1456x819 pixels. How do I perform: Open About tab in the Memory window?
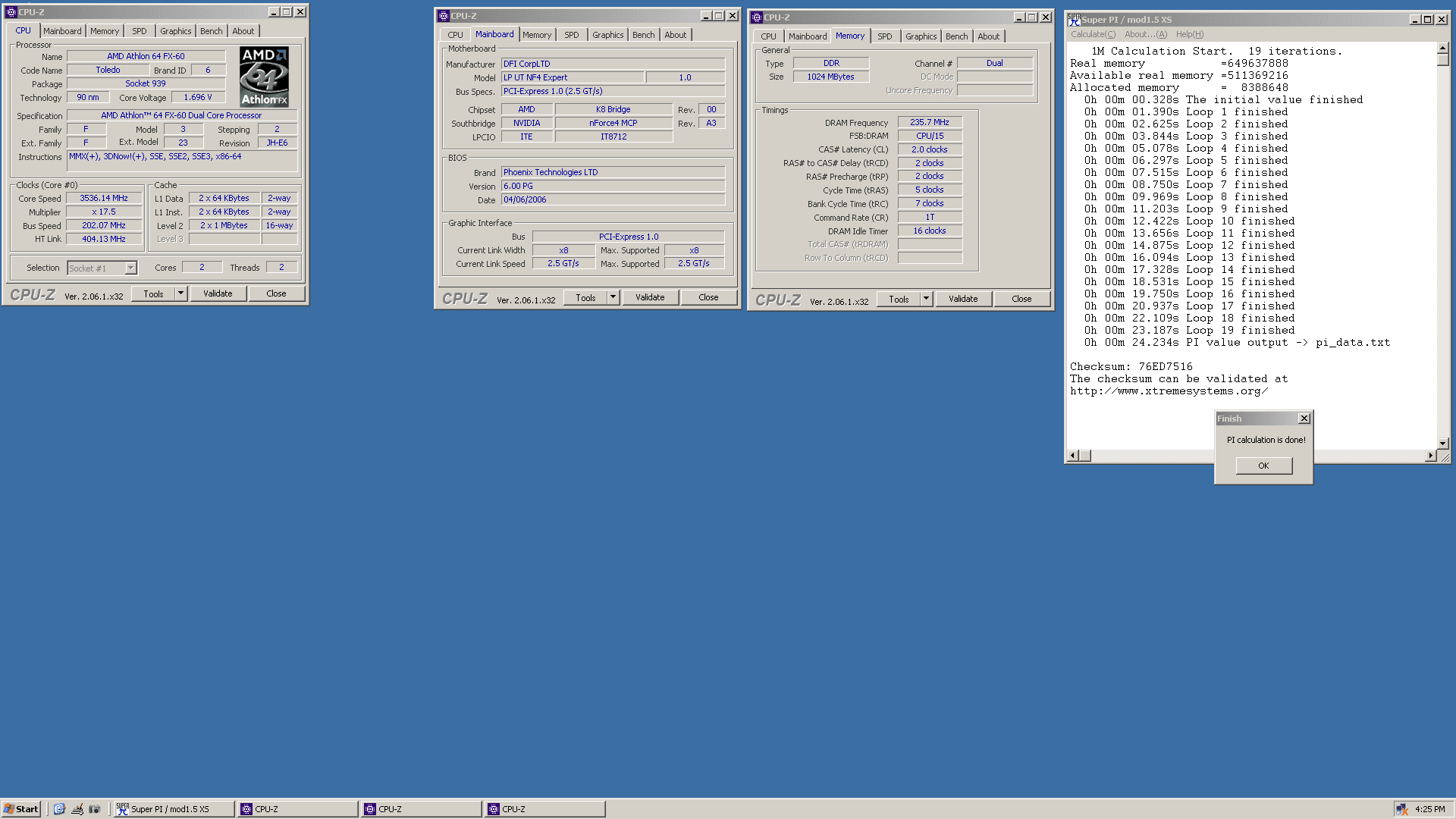pyautogui.click(x=989, y=36)
